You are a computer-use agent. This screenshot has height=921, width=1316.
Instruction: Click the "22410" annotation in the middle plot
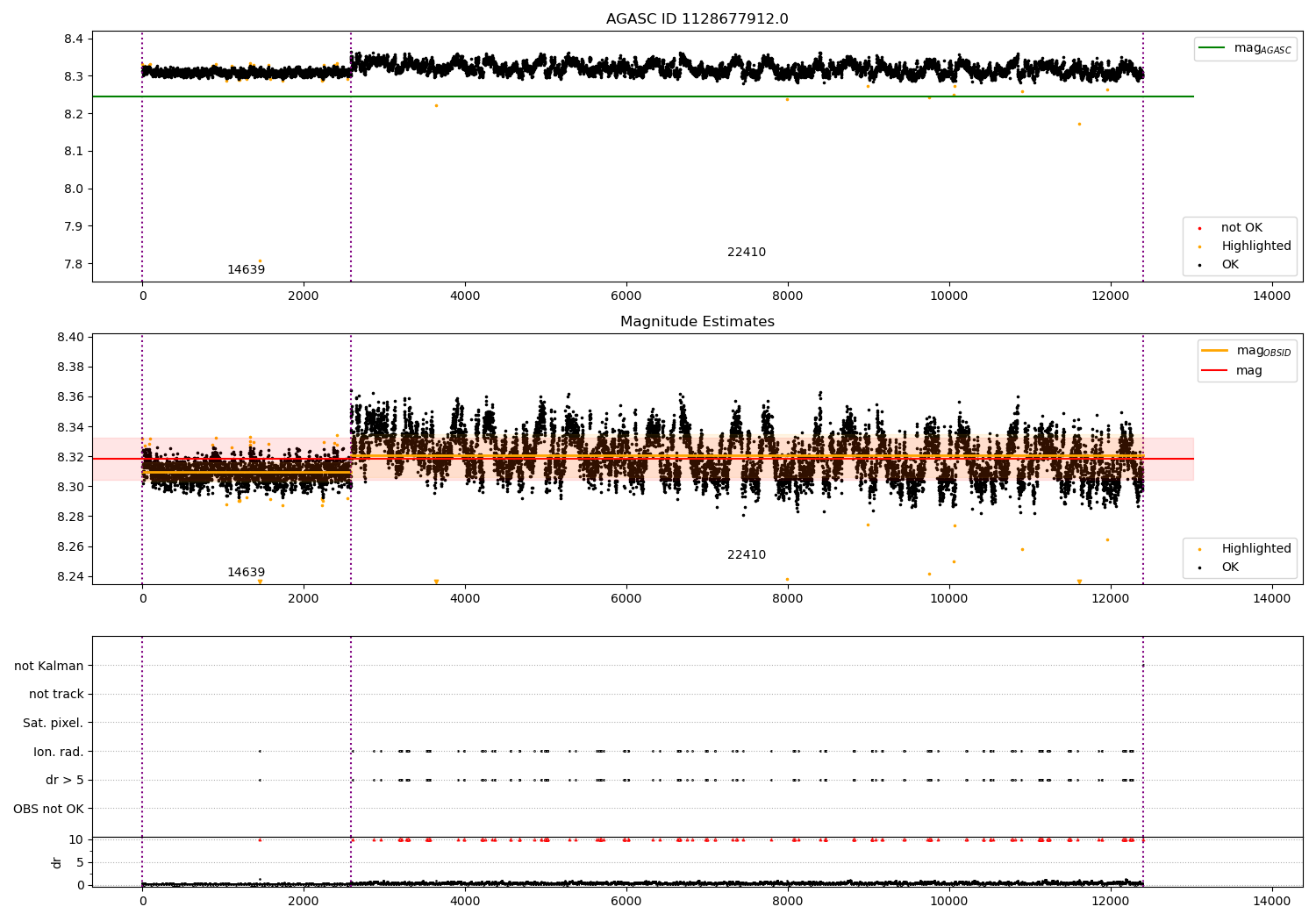747,555
